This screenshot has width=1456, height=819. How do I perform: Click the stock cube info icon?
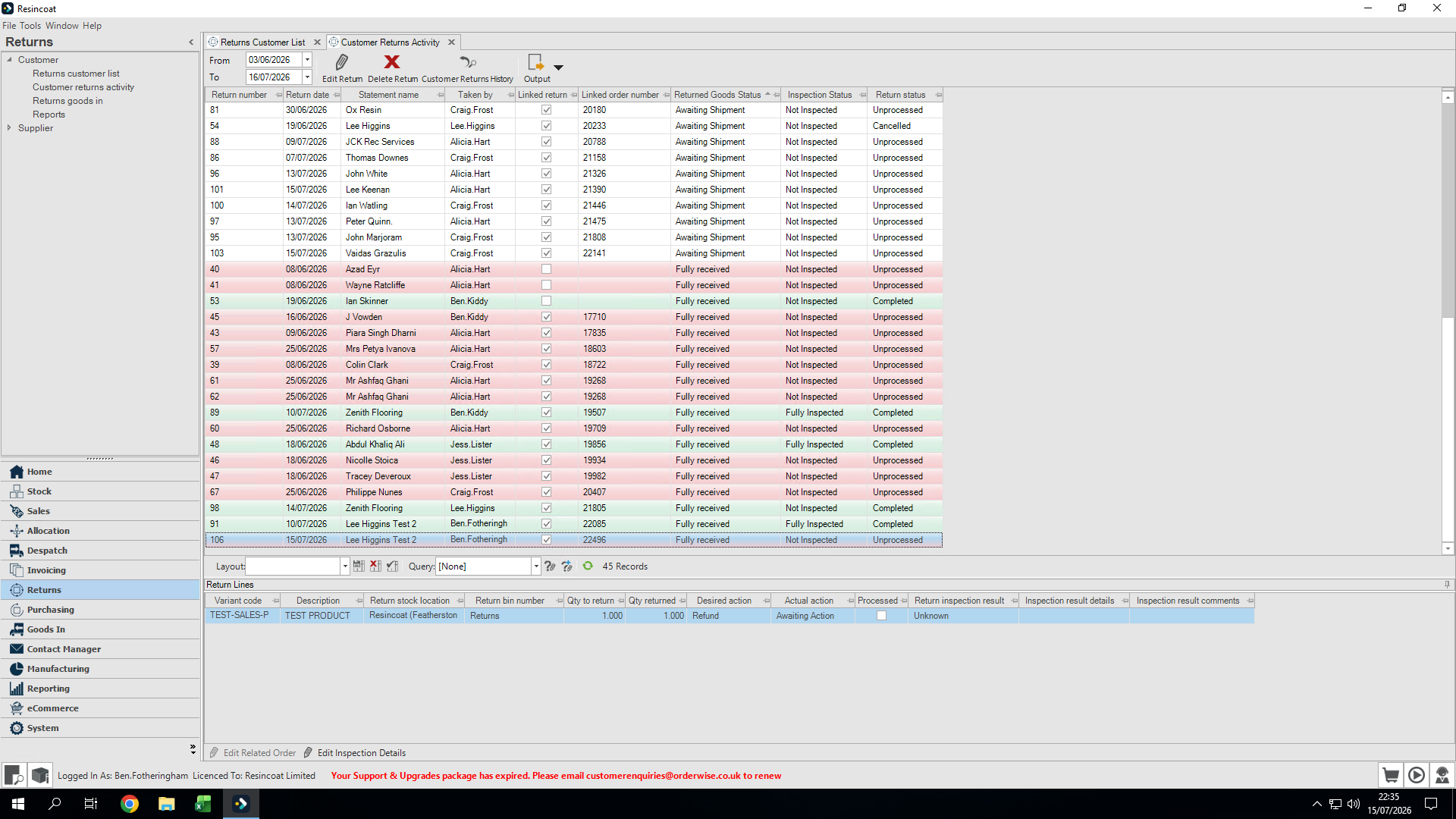[x=40, y=775]
